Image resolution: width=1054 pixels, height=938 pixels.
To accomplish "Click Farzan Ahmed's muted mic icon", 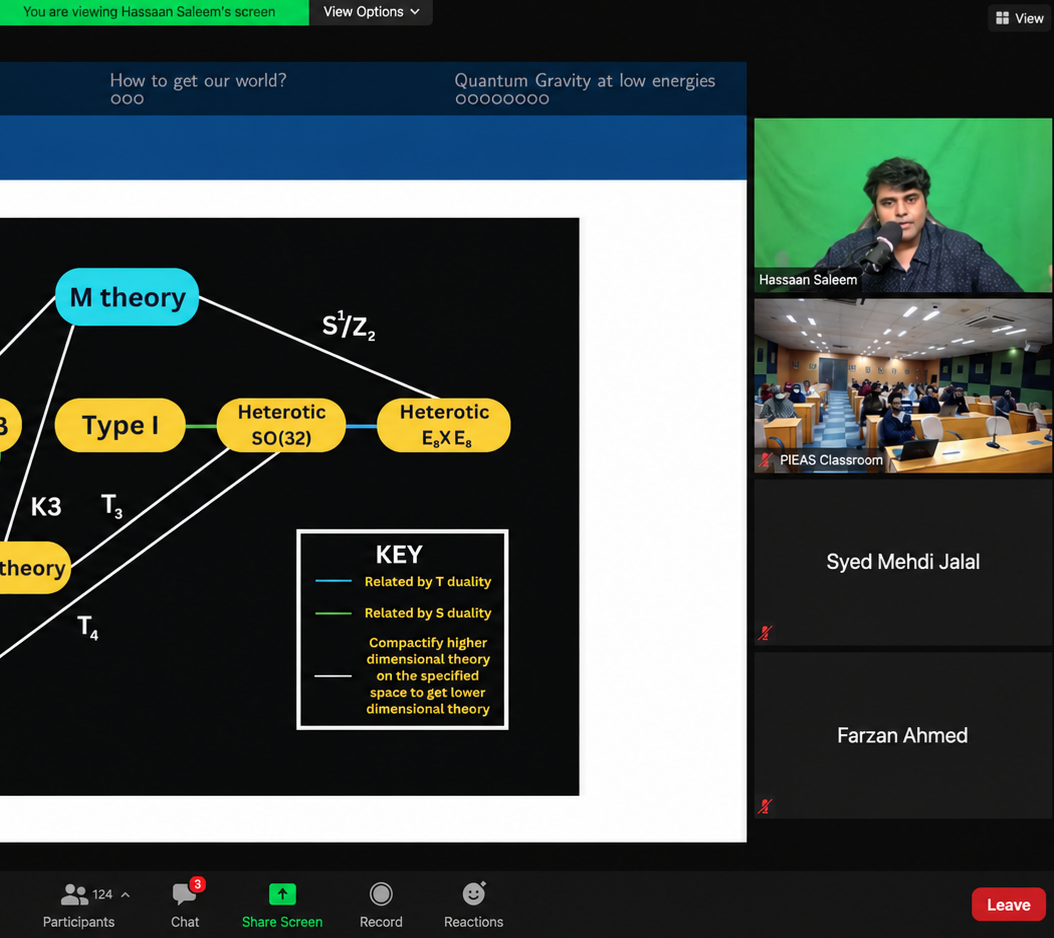I will point(765,806).
